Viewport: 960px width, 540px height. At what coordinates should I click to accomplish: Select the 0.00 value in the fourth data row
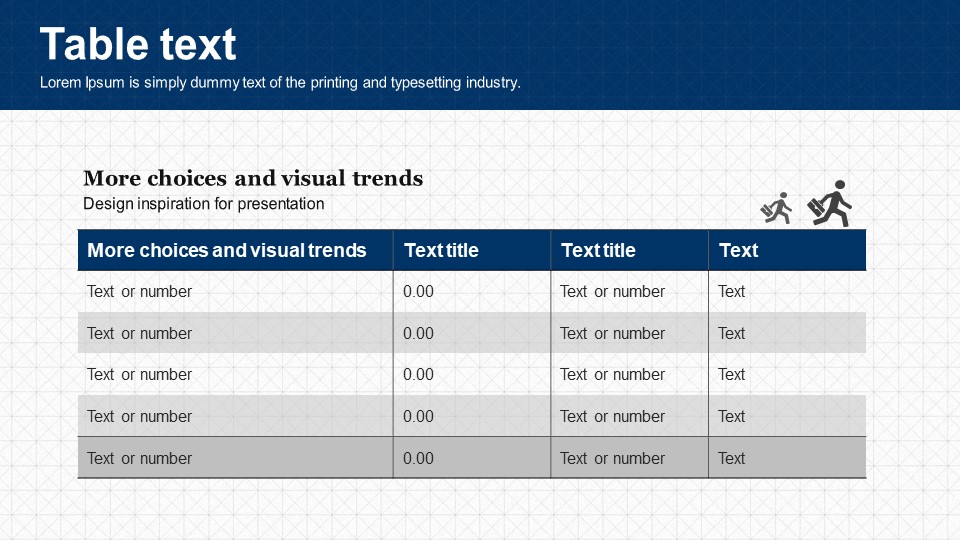click(x=418, y=417)
